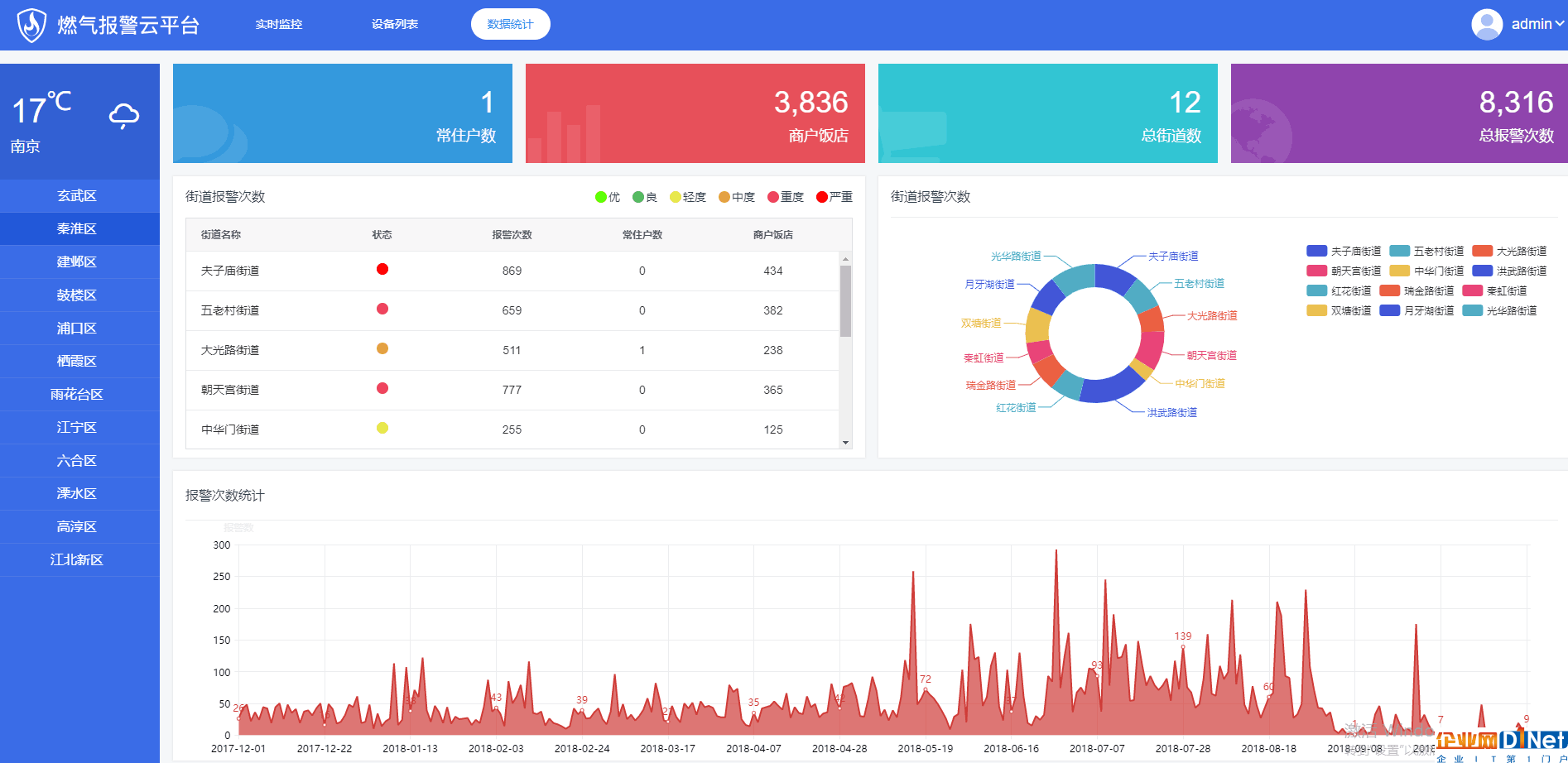The width and height of the screenshot is (1568, 763).
Task: Click the admin user avatar icon
Action: pyautogui.click(x=1487, y=24)
